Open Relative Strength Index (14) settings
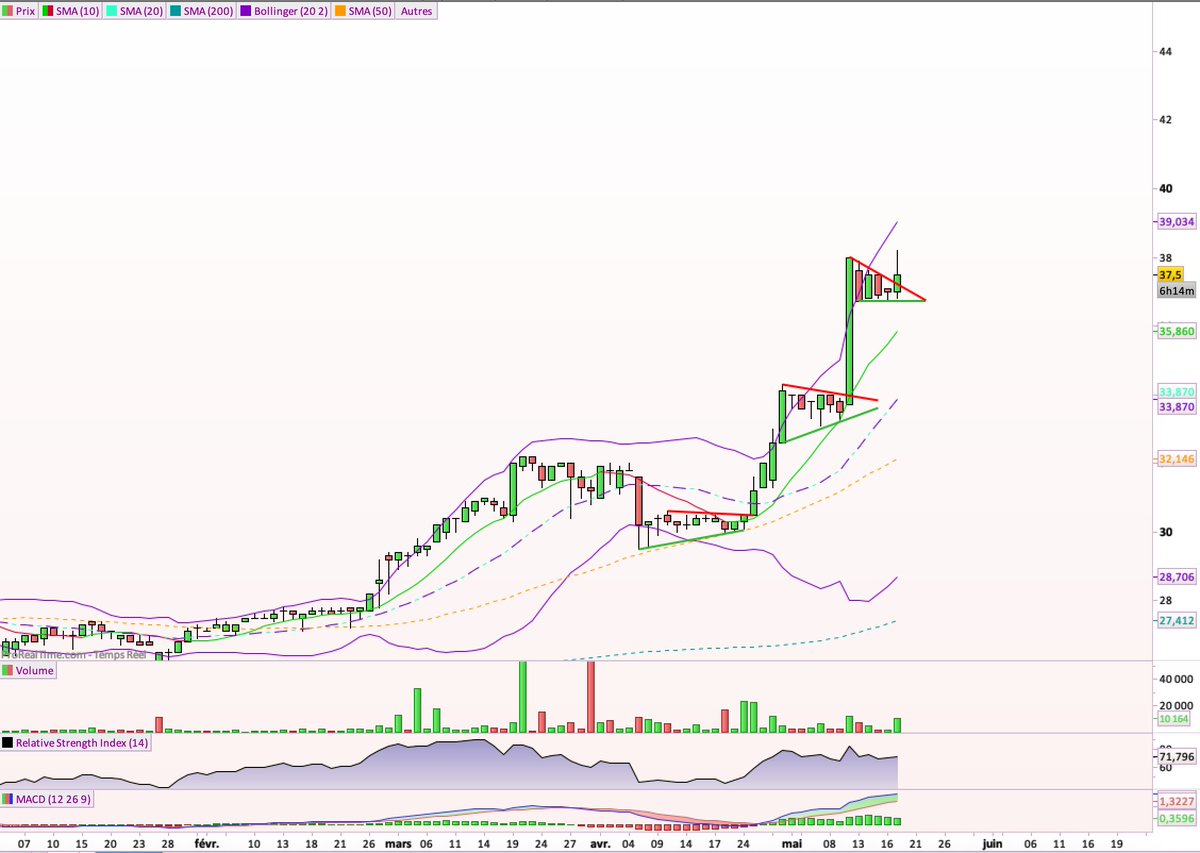 [x=76, y=743]
